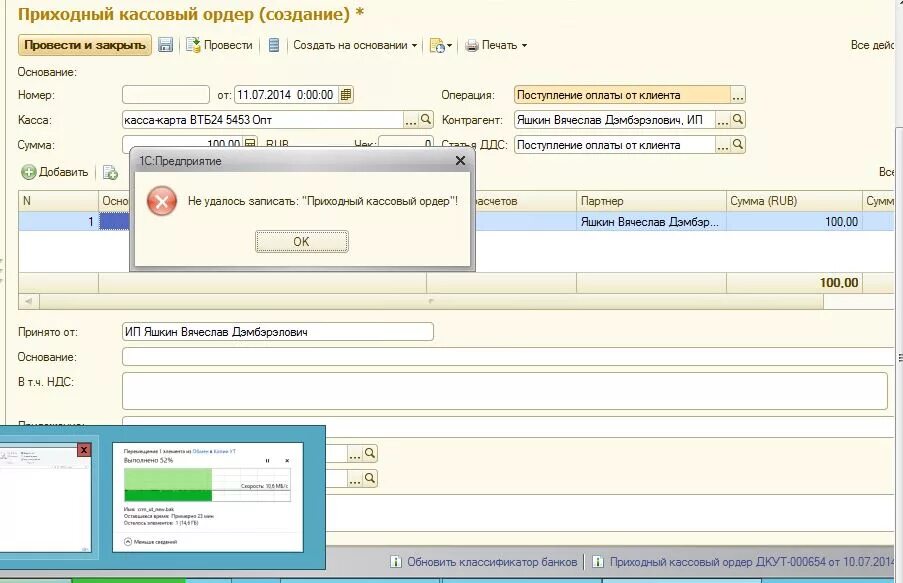
Task: Open the Создать на основании dropdown
Action: point(355,45)
